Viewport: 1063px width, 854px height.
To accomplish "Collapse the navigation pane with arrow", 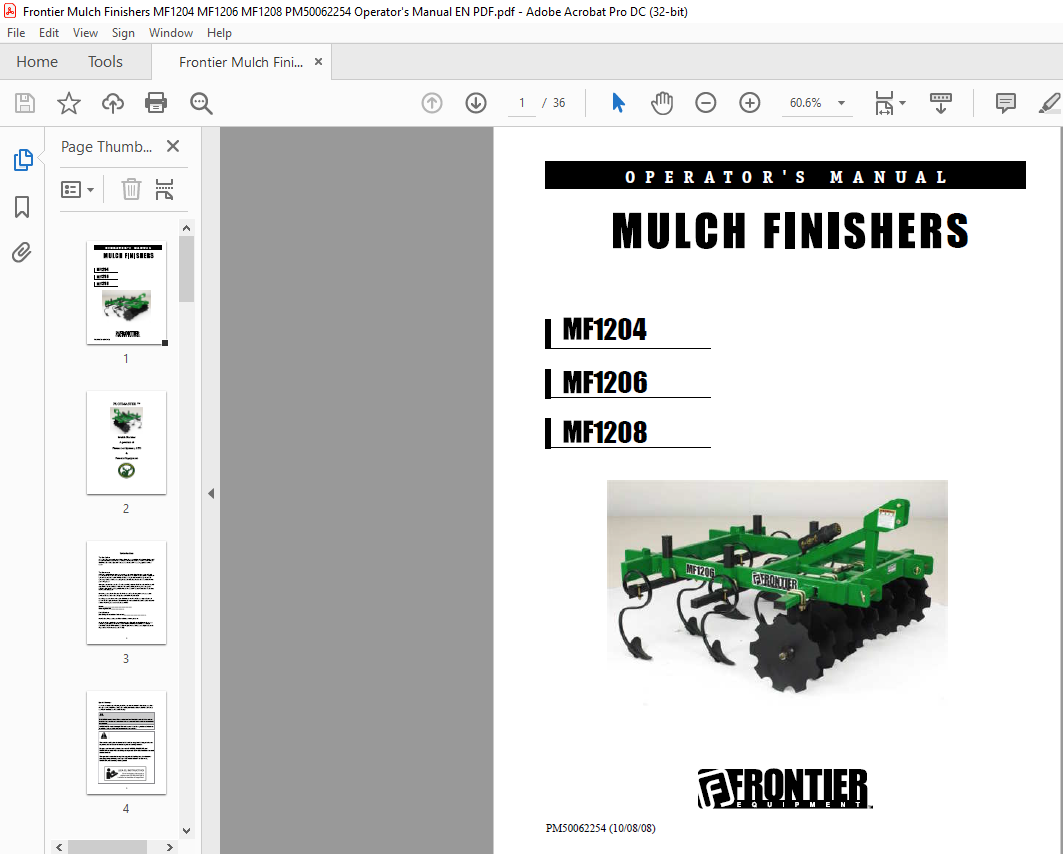I will coord(211,493).
